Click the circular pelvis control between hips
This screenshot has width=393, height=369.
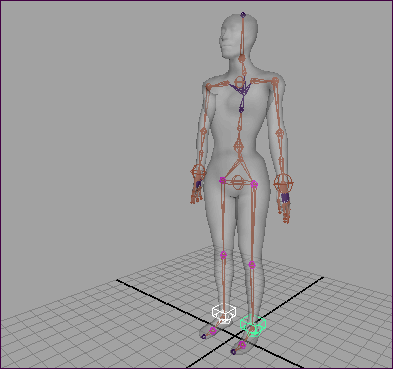click(x=238, y=182)
